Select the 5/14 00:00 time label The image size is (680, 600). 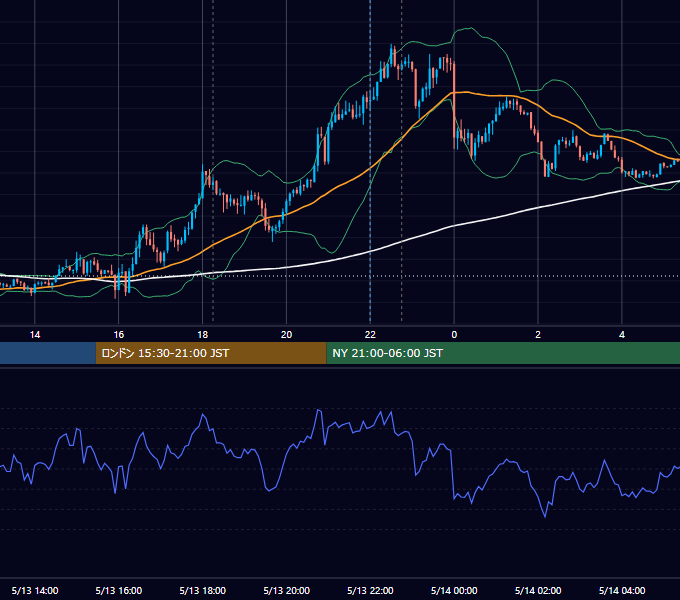(454, 590)
